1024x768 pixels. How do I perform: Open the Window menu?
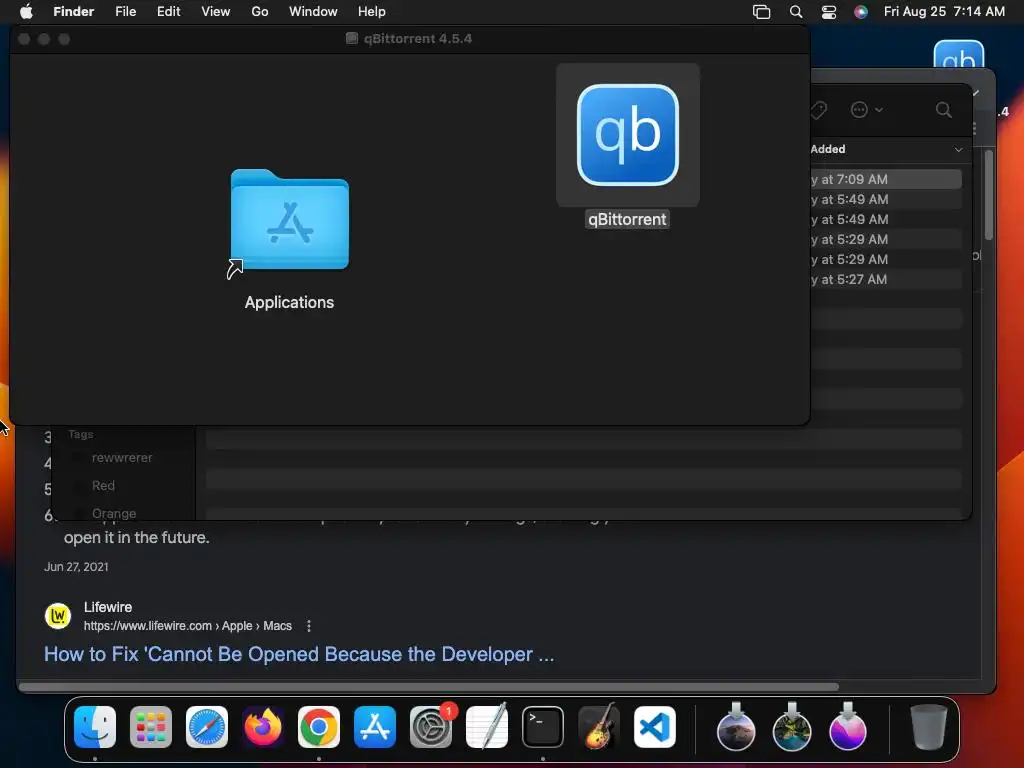pos(313,11)
